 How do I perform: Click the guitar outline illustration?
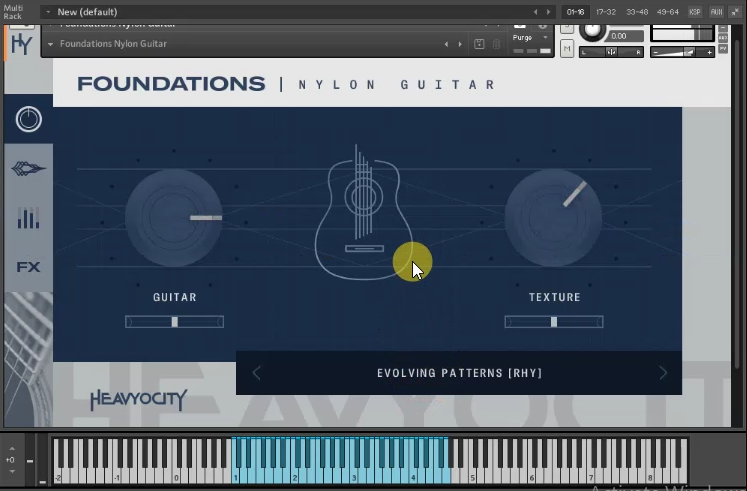(363, 212)
